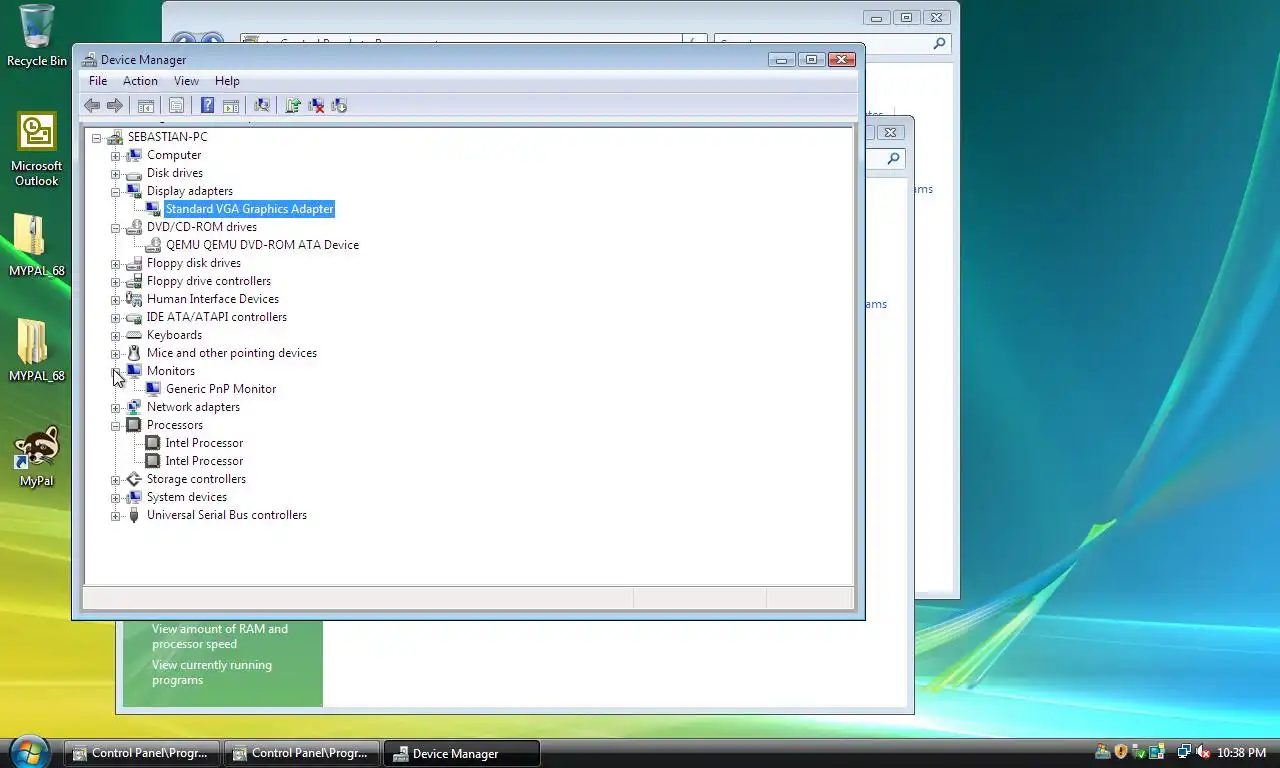Select the 'Network adapters' label
The height and width of the screenshot is (768, 1280).
click(193, 407)
